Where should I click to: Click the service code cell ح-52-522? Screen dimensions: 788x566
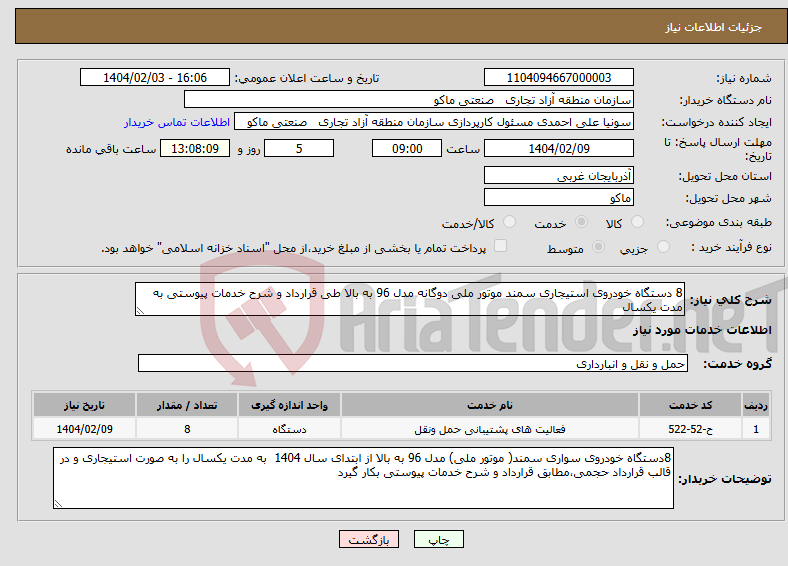691,429
